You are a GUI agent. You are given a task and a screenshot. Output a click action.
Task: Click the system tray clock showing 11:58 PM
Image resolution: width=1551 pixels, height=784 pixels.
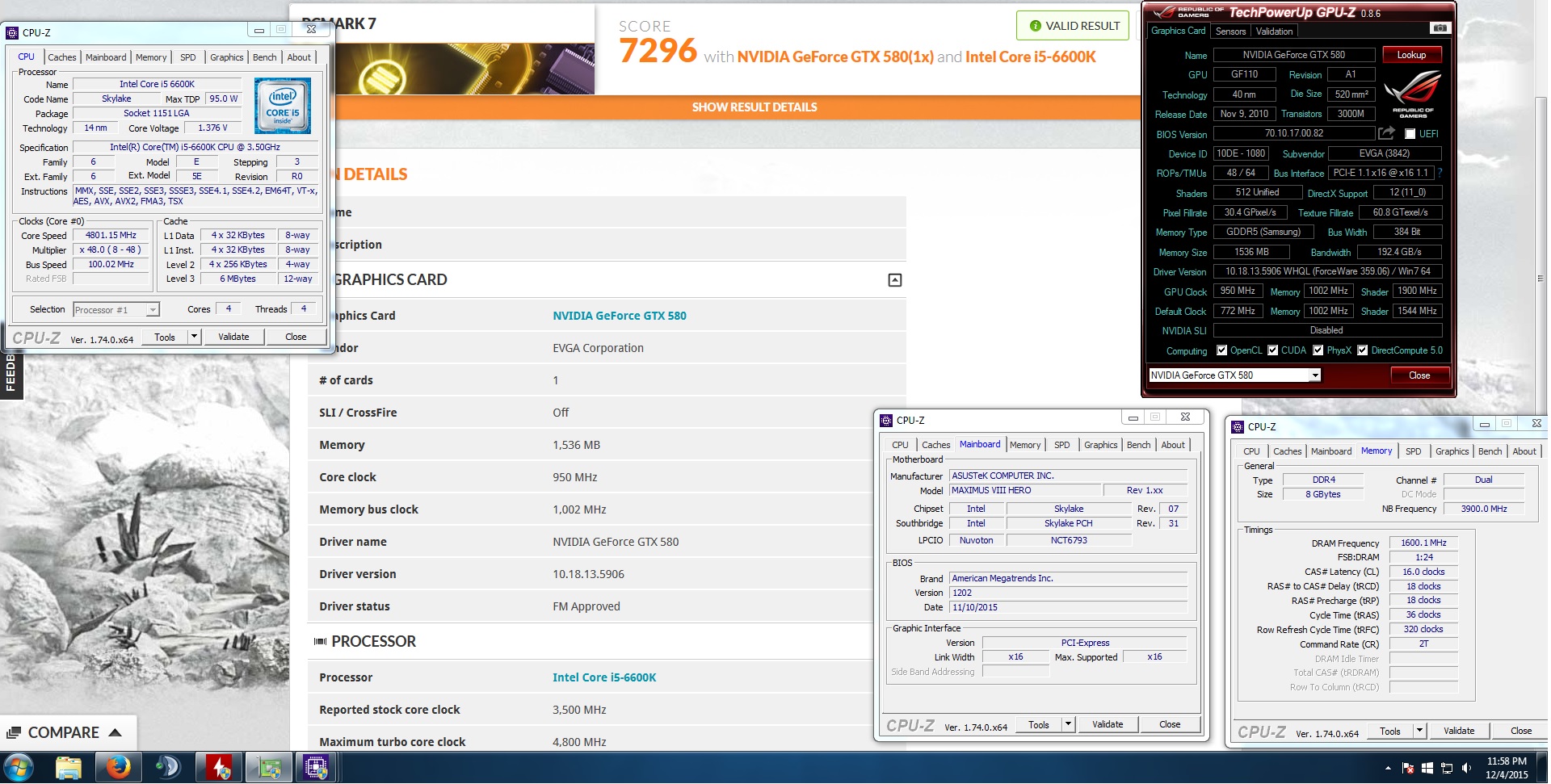click(1507, 768)
